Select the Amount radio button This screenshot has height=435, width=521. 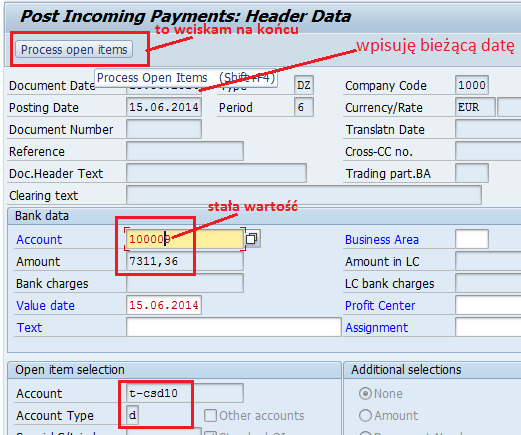(365, 416)
